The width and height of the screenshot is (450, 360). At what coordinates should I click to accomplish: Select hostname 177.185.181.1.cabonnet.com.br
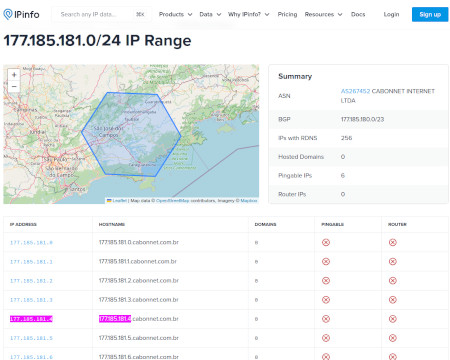click(138, 261)
